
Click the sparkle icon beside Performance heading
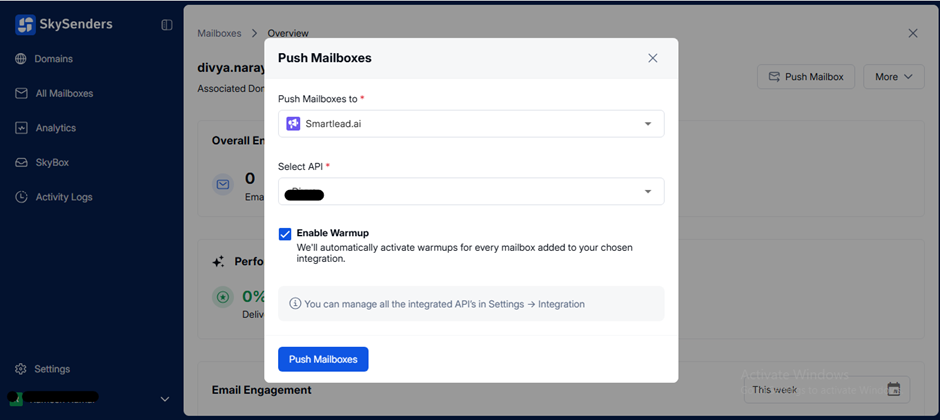(x=219, y=262)
